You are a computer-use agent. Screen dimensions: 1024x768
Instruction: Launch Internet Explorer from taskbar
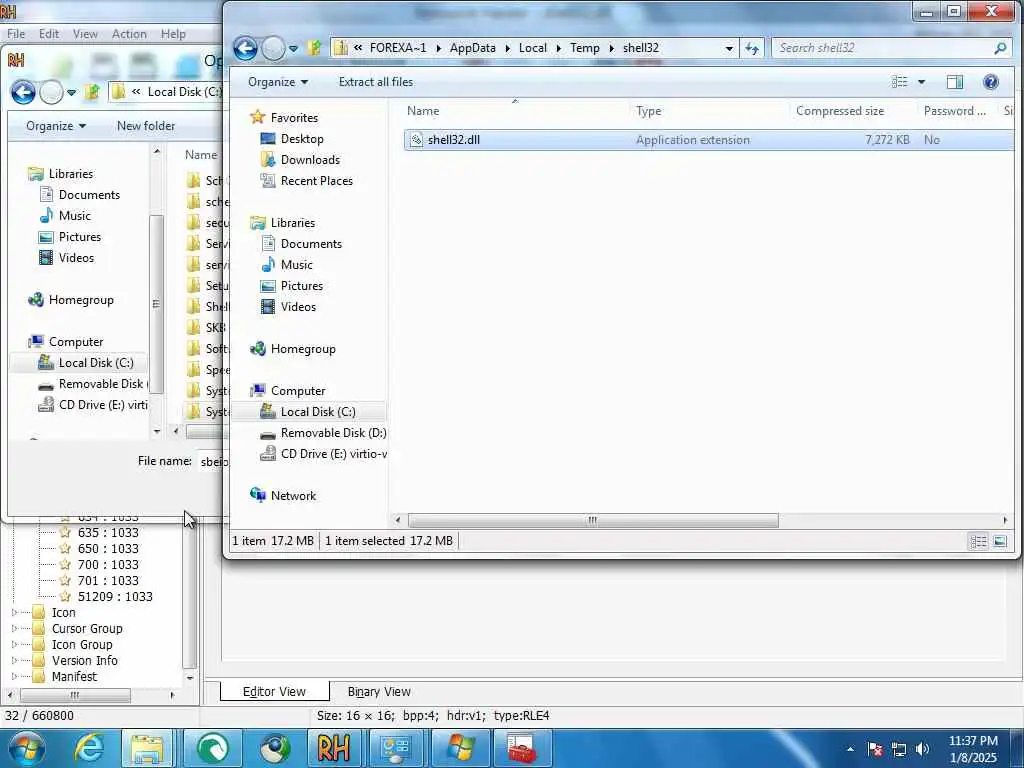[88, 748]
